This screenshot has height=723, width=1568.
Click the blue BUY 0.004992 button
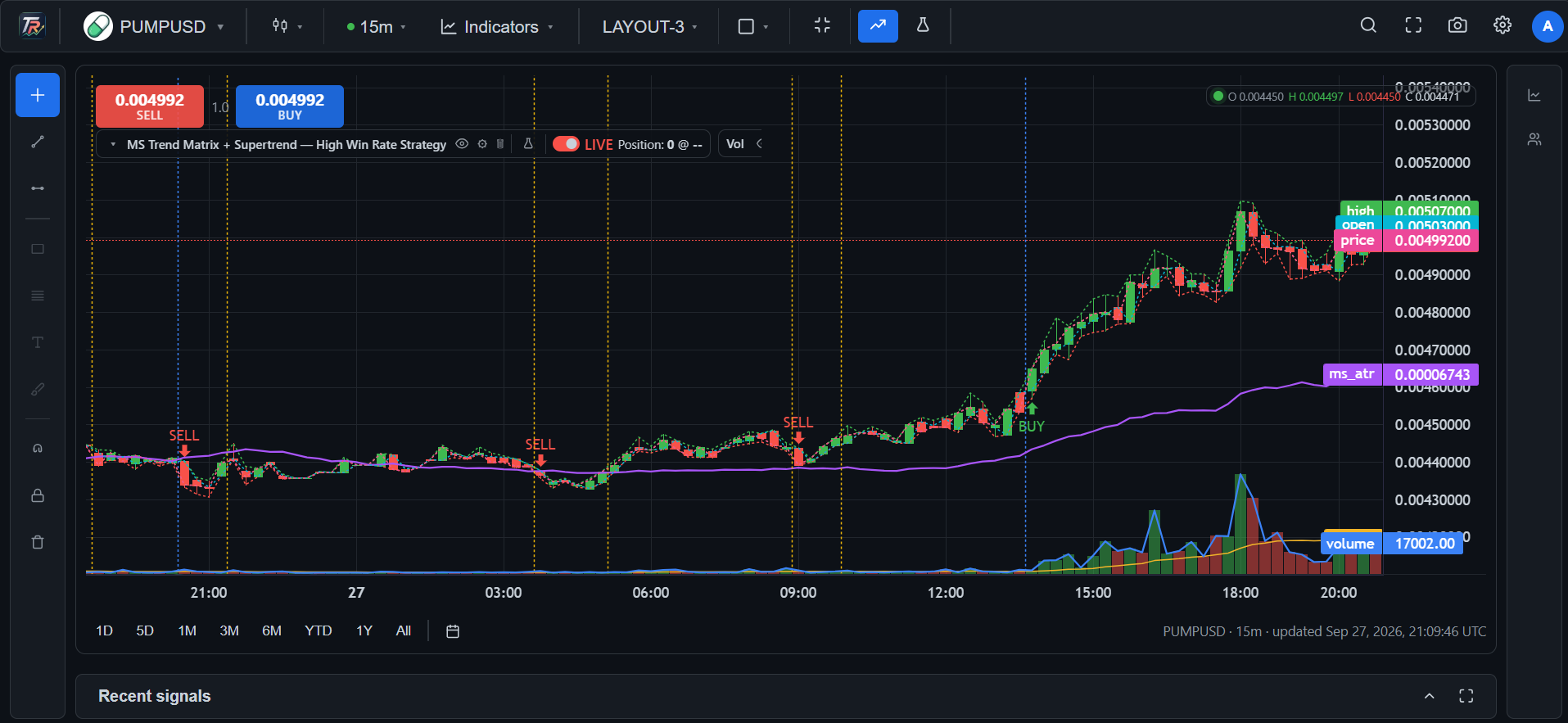tap(290, 106)
